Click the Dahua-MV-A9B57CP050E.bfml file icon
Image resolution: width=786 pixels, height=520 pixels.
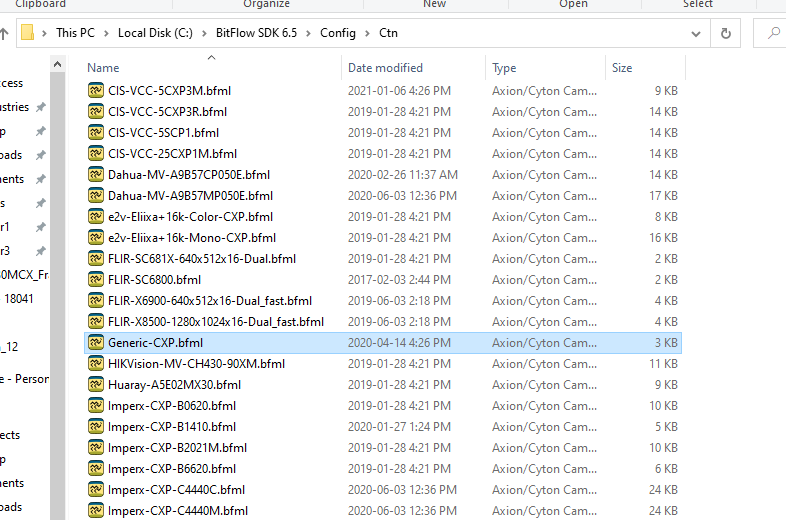(x=96, y=175)
